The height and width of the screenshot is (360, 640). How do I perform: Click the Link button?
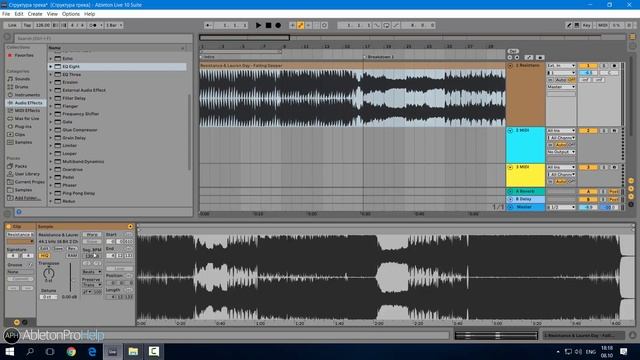(12, 25)
